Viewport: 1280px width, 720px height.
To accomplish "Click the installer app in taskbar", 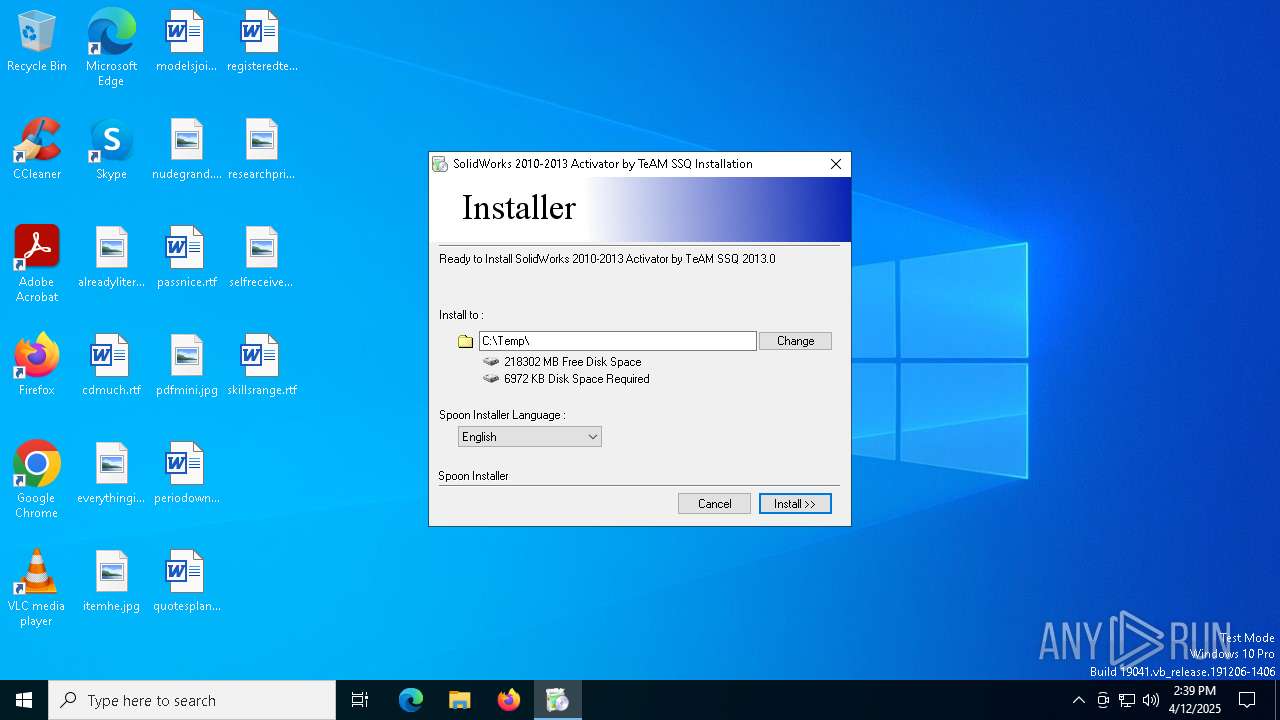I will click(557, 700).
